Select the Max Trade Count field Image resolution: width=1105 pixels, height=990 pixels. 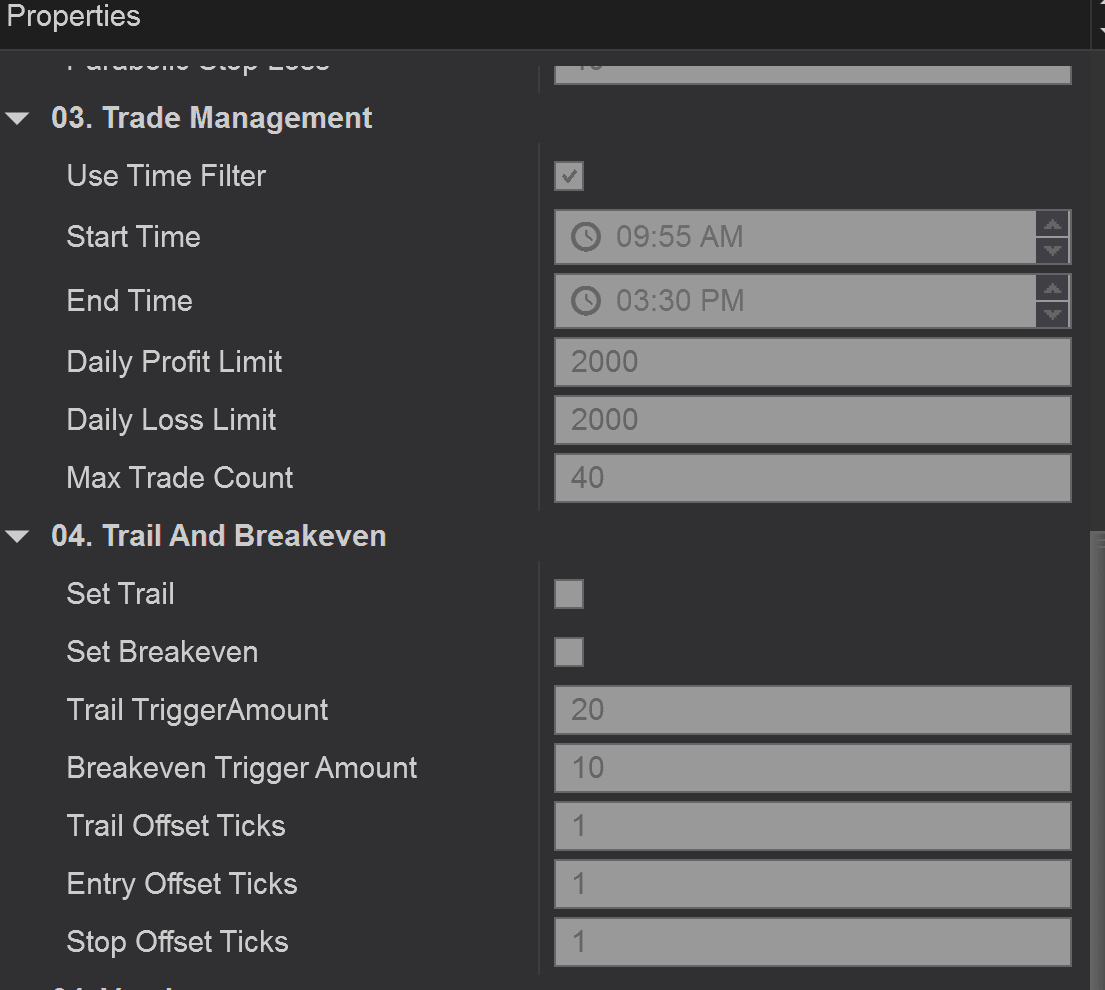812,478
